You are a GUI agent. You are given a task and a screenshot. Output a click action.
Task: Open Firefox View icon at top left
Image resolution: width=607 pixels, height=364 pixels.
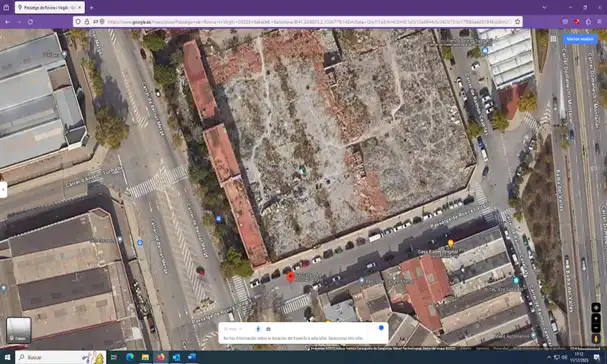[x=6, y=7]
